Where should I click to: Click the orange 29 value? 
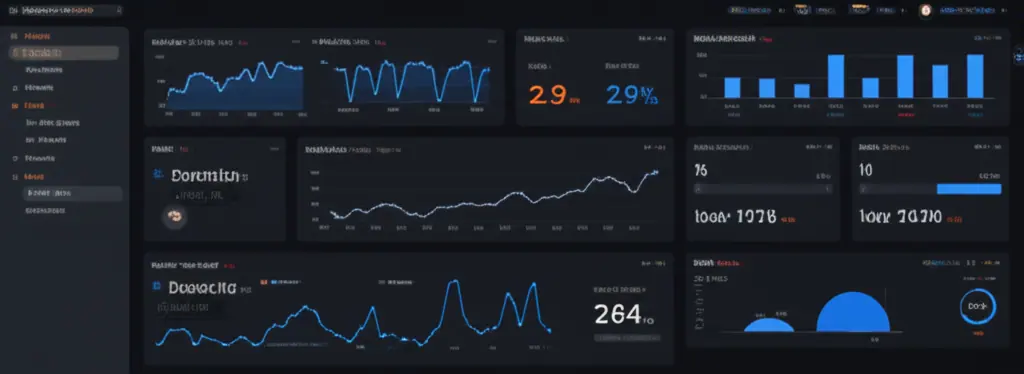tap(547, 95)
